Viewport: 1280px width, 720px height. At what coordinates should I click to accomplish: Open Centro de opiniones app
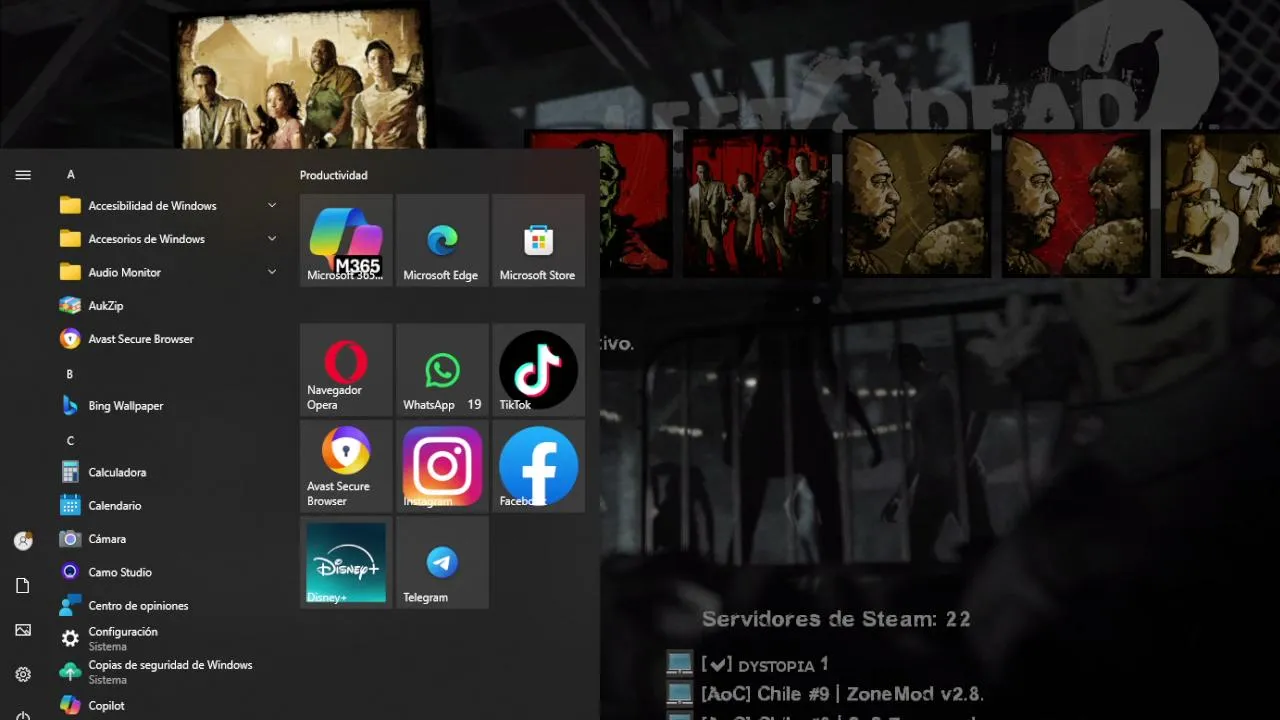(x=170, y=606)
